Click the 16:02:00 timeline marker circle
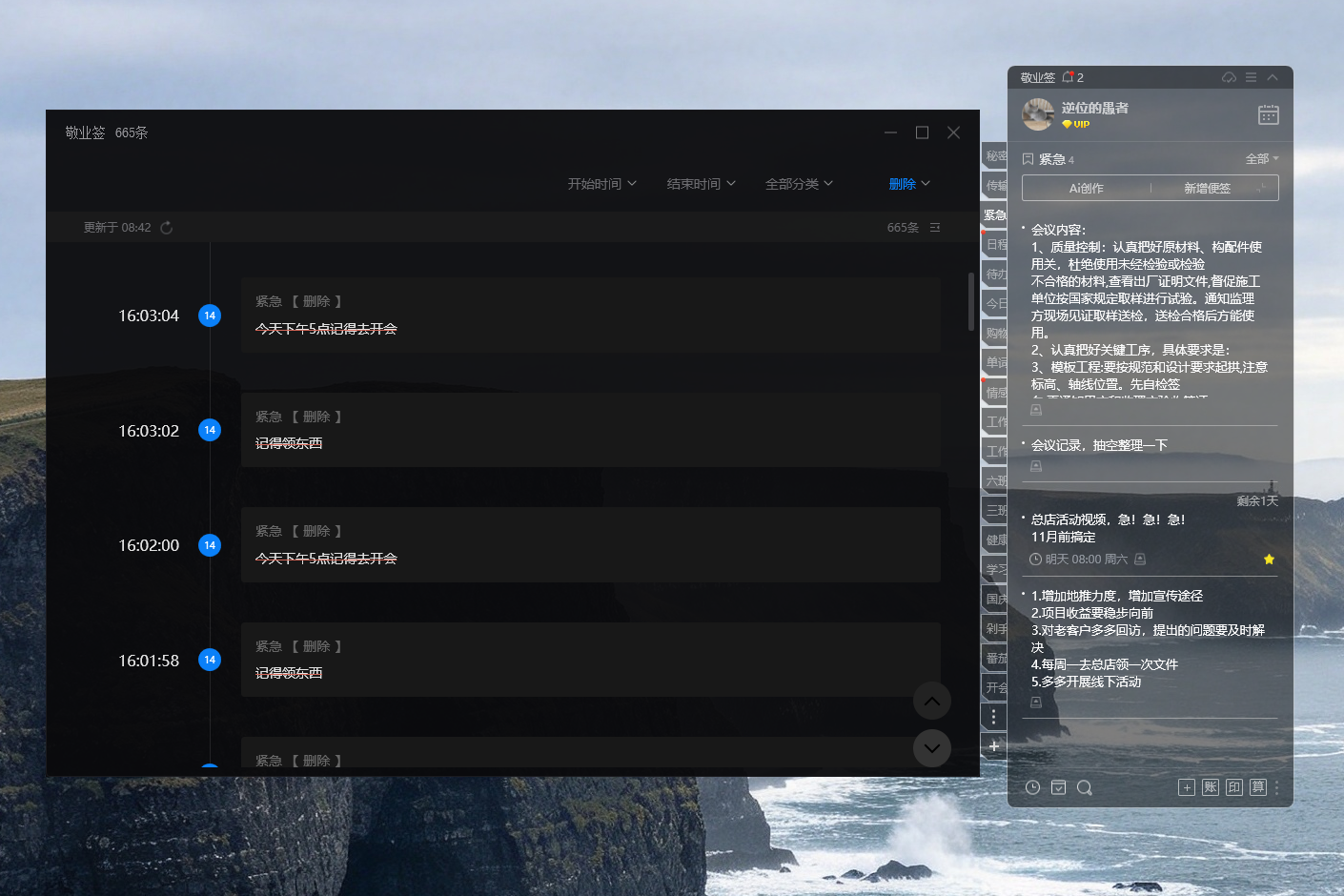The height and width of the screenshot is (896, 1344). (210, 545)
